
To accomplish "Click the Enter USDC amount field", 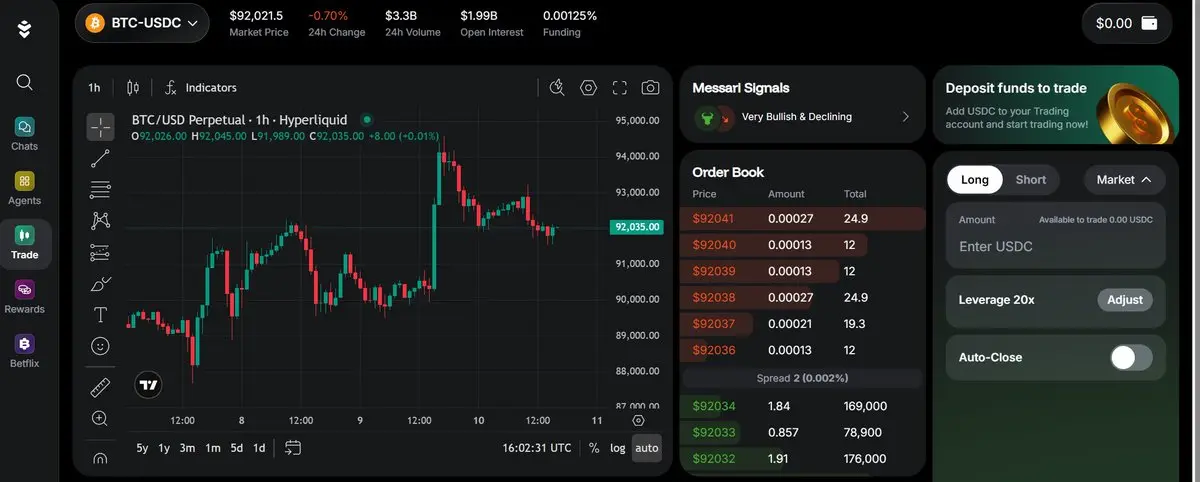I will [x=1056, y=246].
